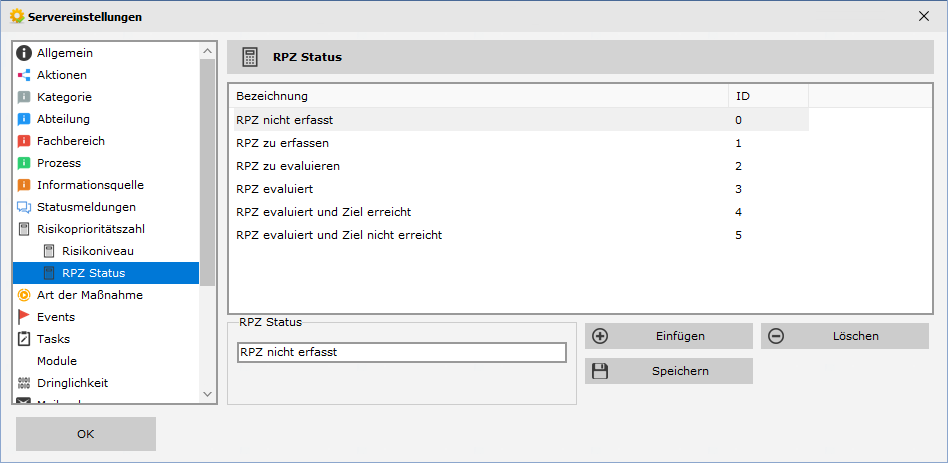This screenshot has width=948, height=463.
Task: Click the sidebar scrollbar down arrow
Action: point(207,394)
